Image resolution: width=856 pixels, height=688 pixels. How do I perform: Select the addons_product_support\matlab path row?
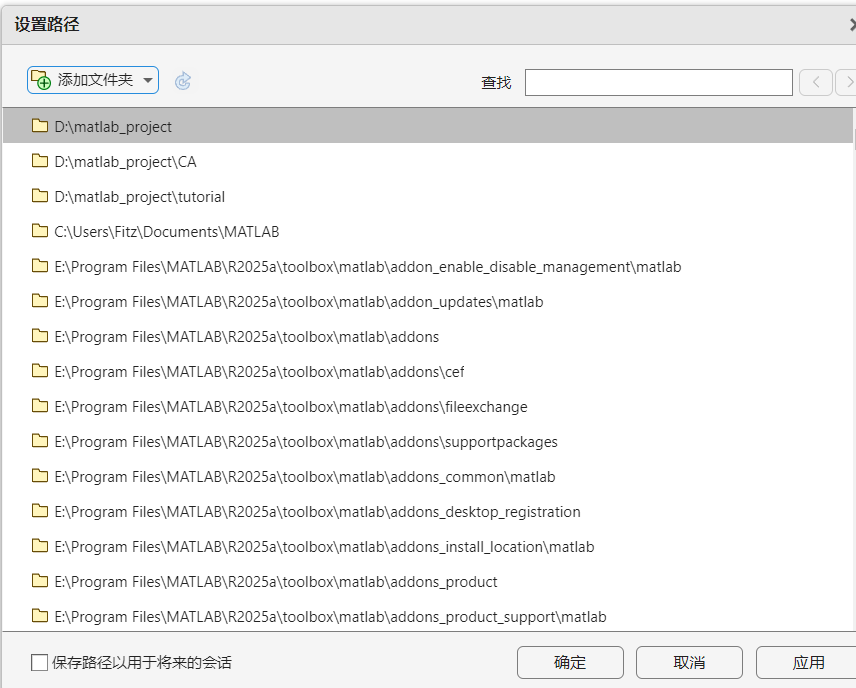click(x=428, y=616)
